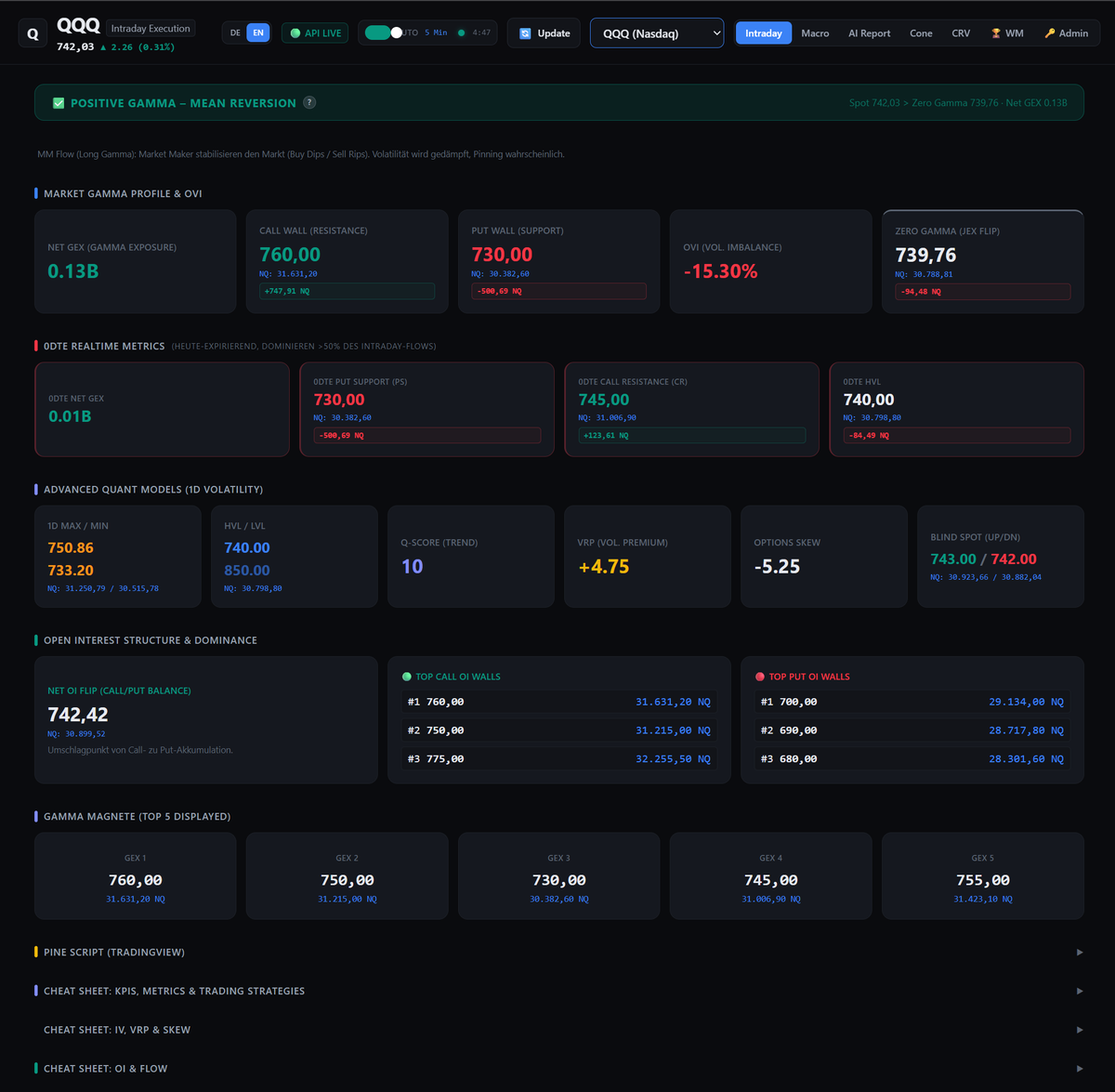1115x1092 pixels.
Task: Select call OI wall #2 750,00 row
Action: tap(559, 730)
